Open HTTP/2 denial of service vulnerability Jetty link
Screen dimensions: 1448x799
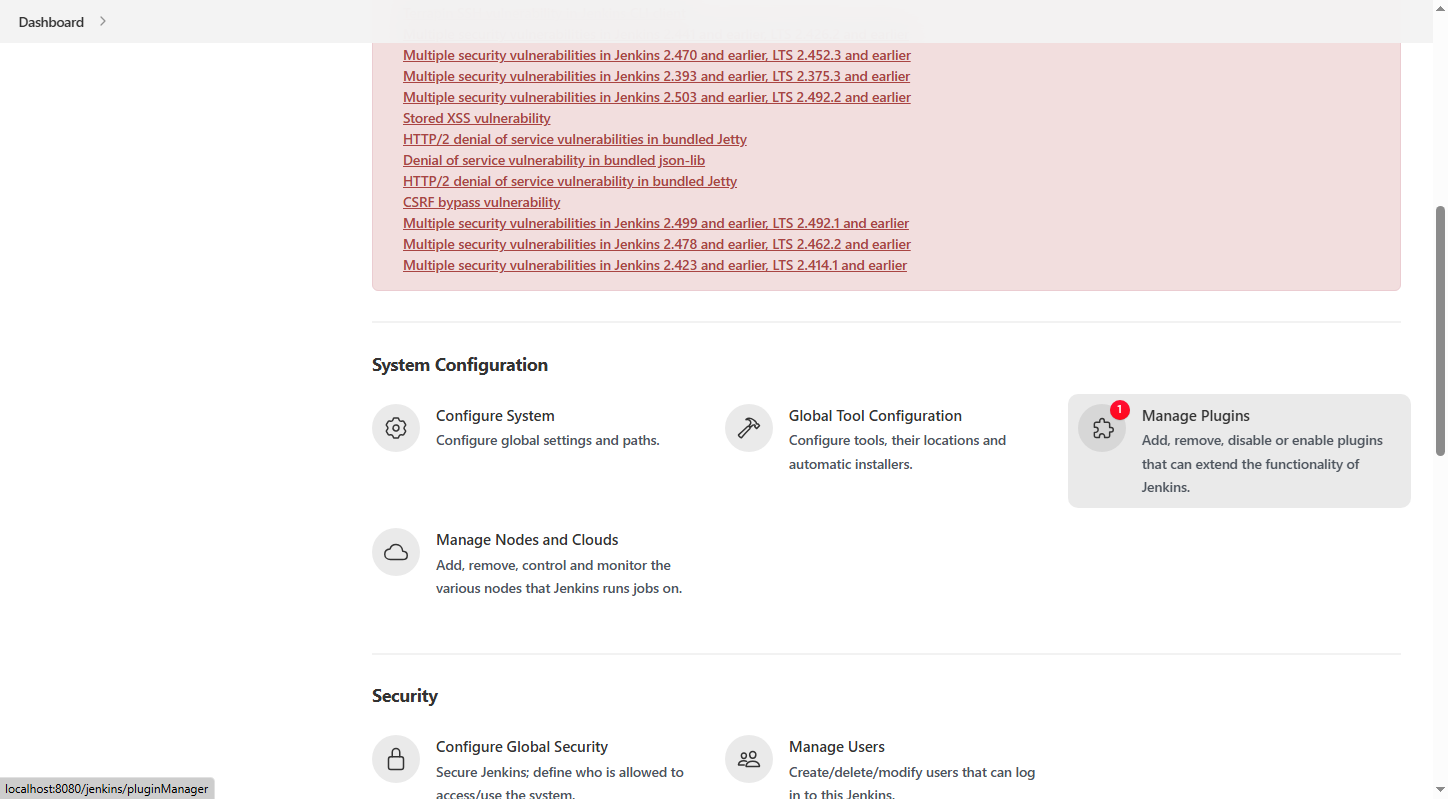[x=570, y=181]
